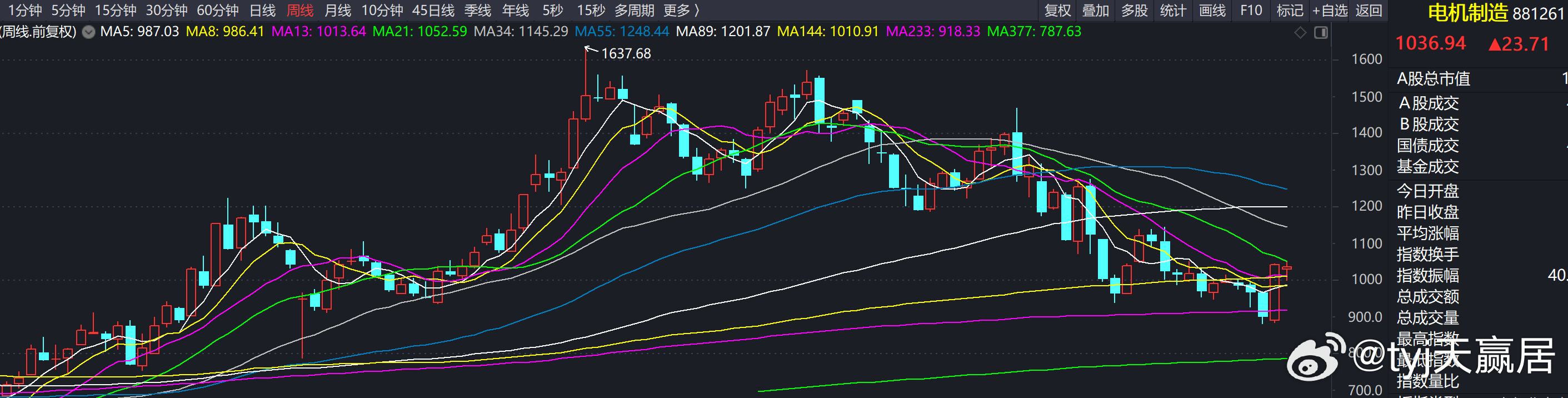Click the 标记 mark button
The height and width of the screenshot is (398, 1568).
[x=1290, y=11]
